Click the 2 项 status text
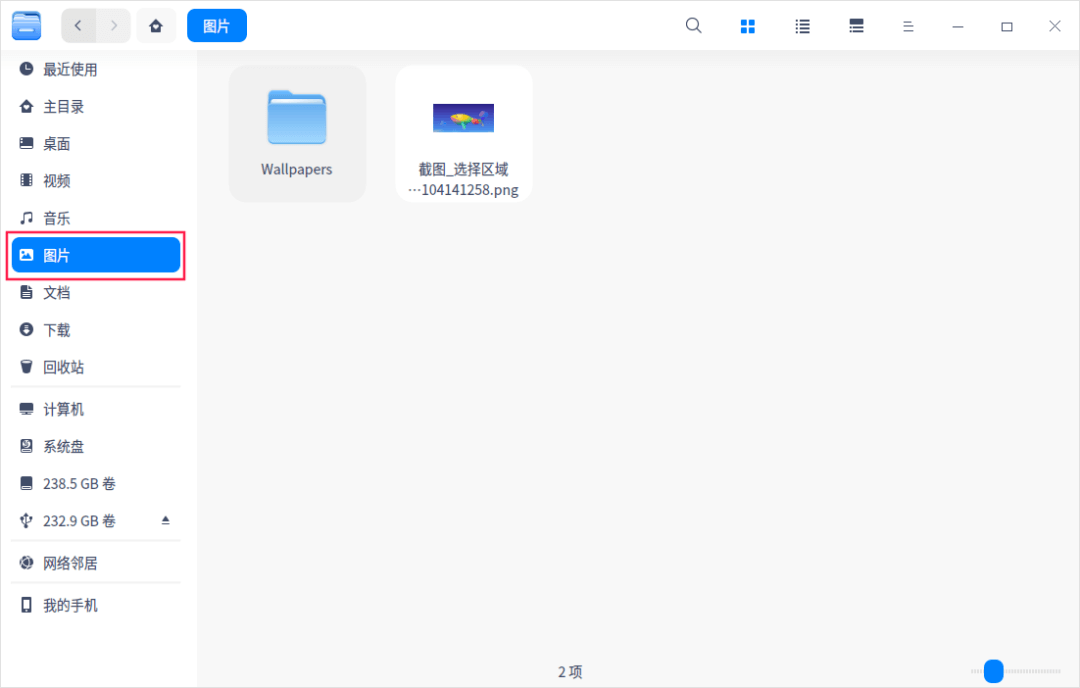The image size is (1080, 688). click(x=570, y=671)
